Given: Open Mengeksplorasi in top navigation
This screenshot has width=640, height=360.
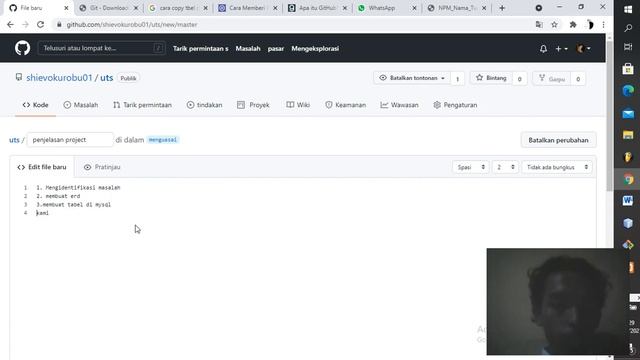Looking at the screenshot, I should (x=315, y=49).
